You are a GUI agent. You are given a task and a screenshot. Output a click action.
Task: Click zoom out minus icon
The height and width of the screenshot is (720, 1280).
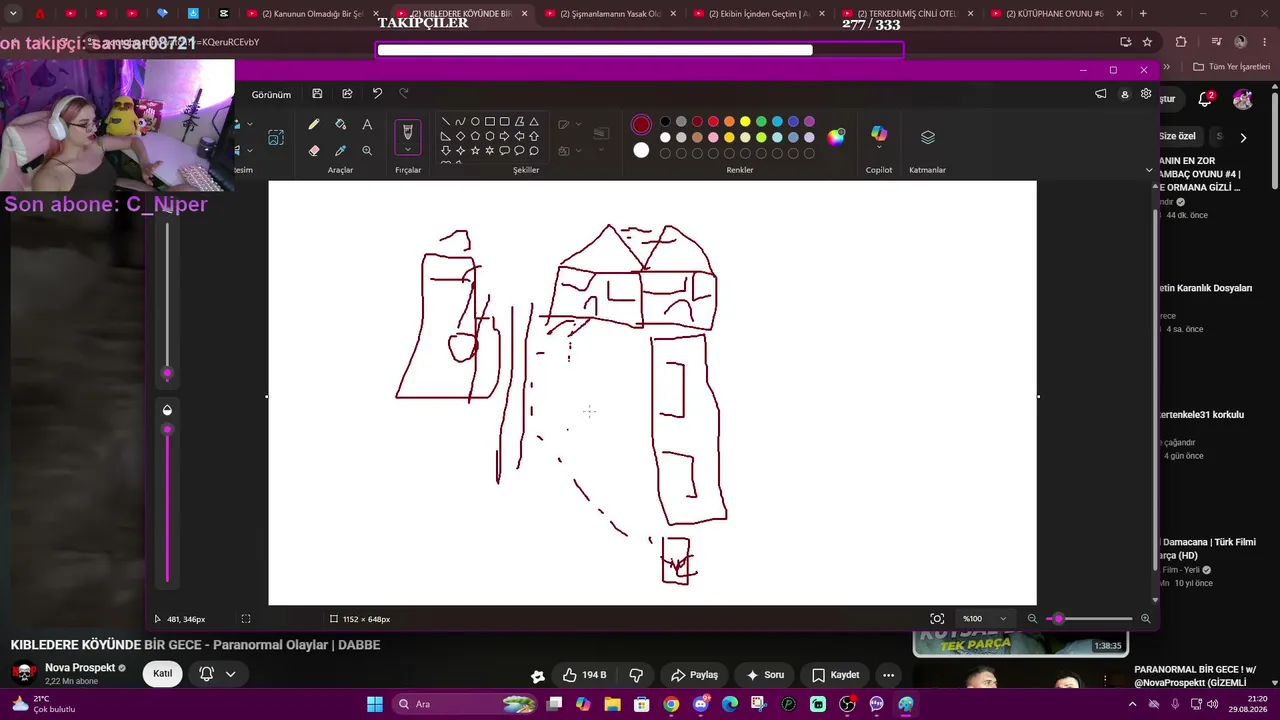pyautogui.click(x=1032, y=619)
